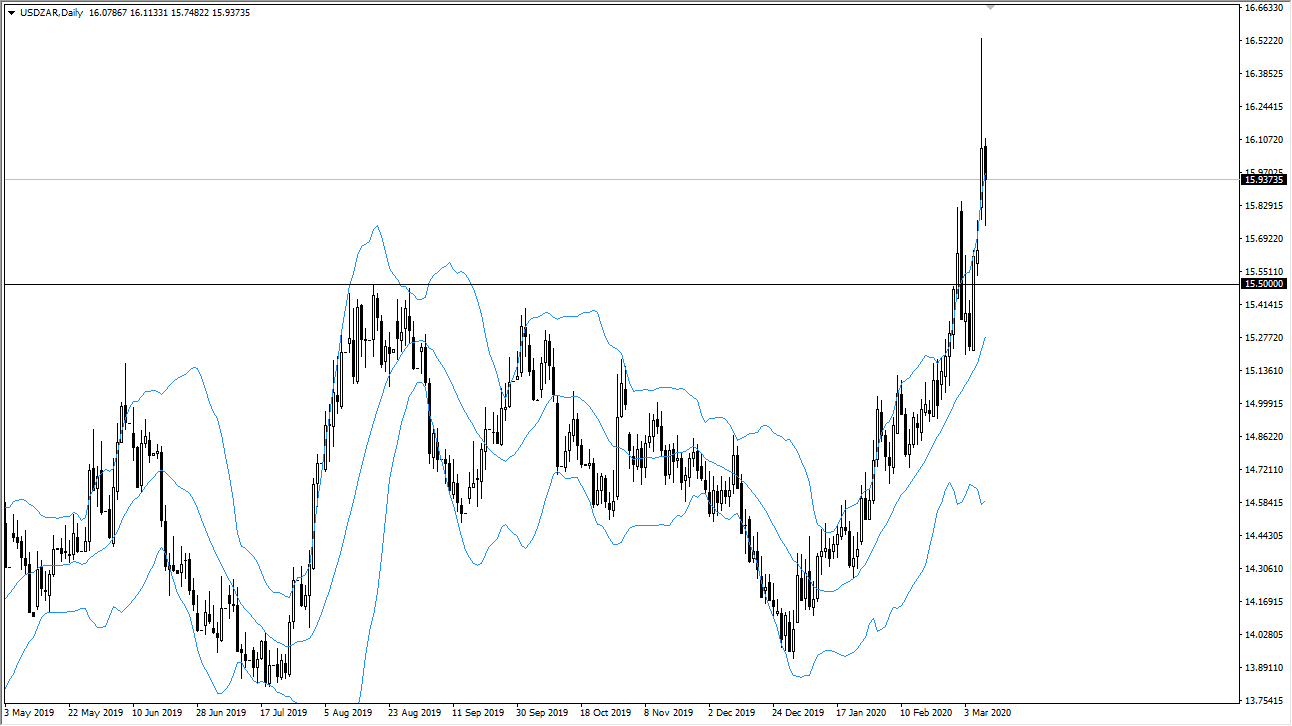Click the 14.16915 price scale label
The width and height of the screenshot is (1292, 726).
click(1263, 602)
